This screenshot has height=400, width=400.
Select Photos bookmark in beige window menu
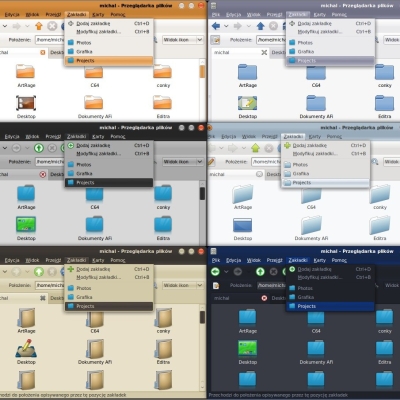coord(109,288)
